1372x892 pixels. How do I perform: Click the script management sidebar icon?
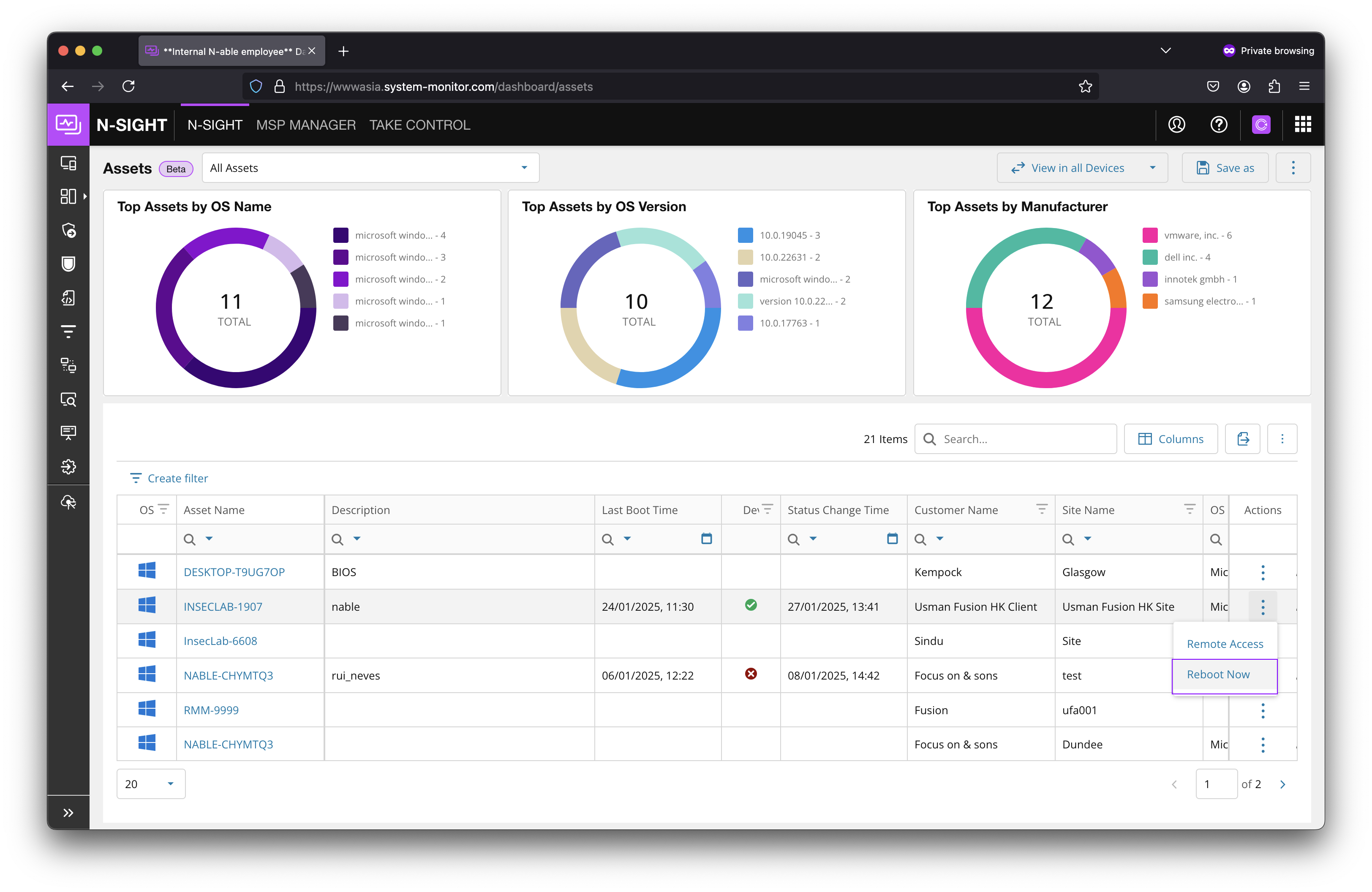tap(68, 298)
